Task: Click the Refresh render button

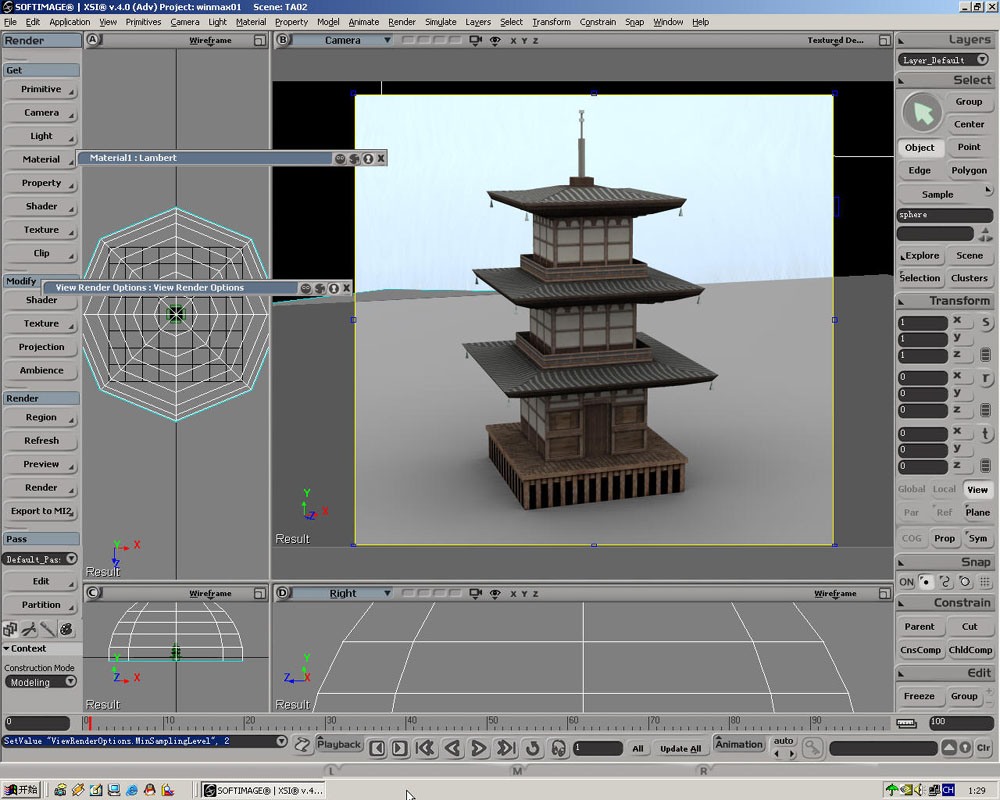Action: coord(41,441)
